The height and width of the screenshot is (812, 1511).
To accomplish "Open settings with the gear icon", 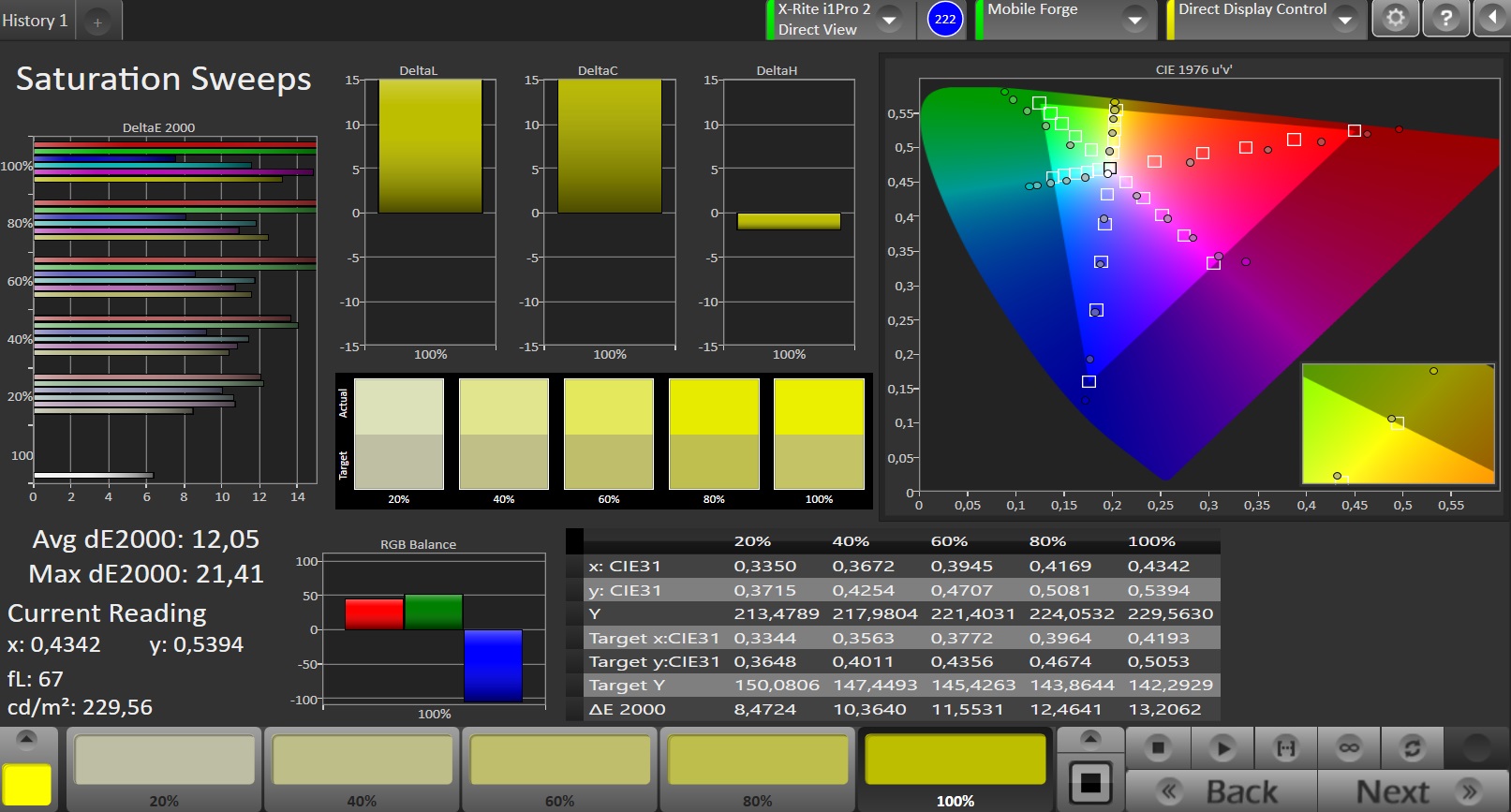I will (1395, 19).
